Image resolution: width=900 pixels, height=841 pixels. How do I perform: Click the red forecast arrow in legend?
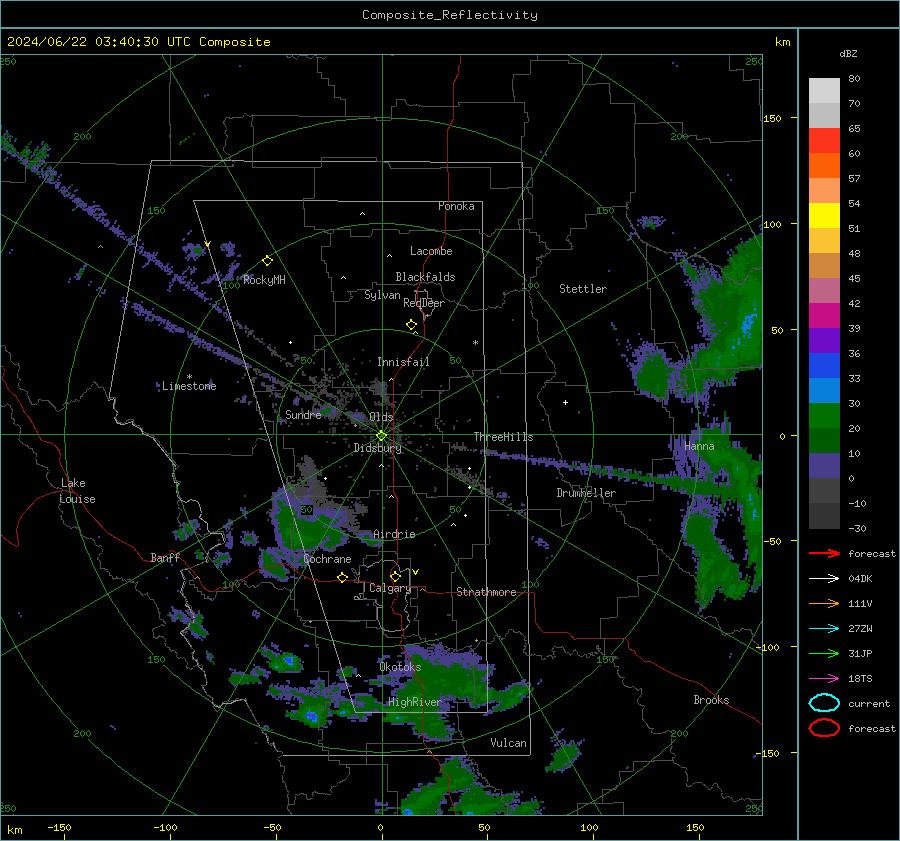click(824, 553)
